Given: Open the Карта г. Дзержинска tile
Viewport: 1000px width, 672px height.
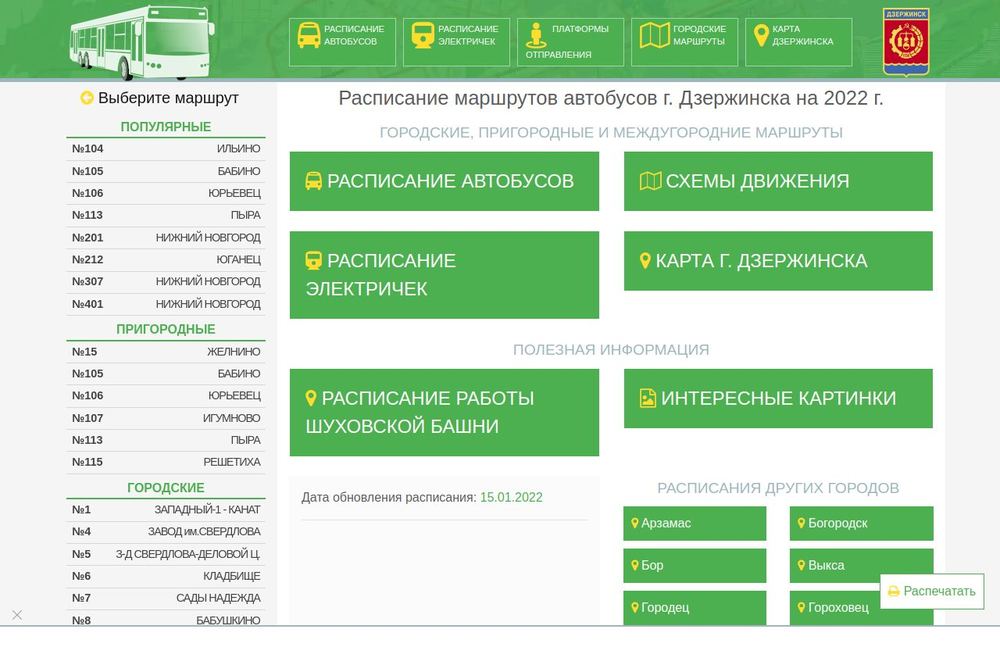Looking at the screenshot, I should coord(778,261).
